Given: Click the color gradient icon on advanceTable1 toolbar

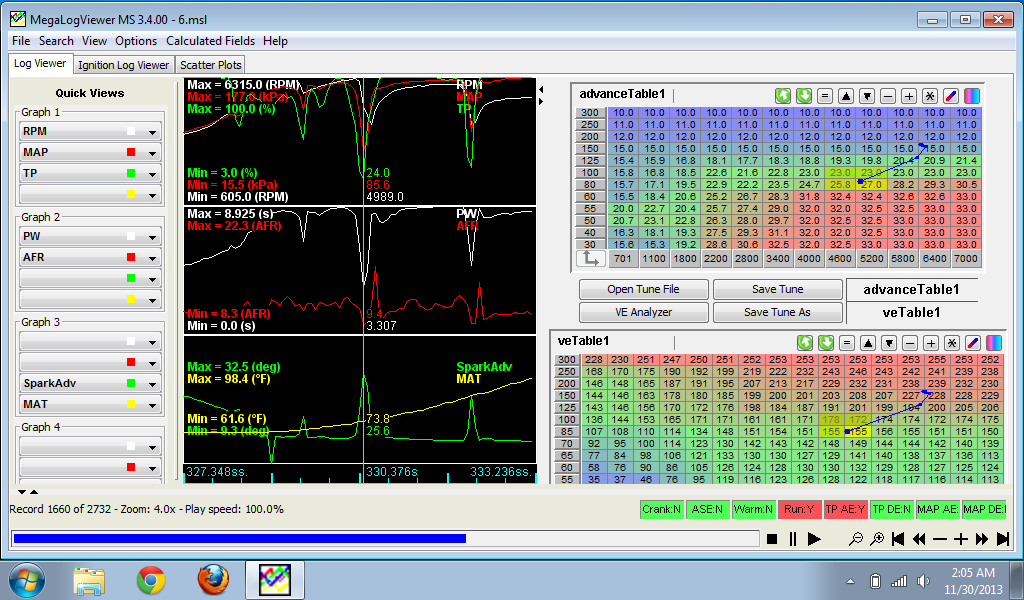Looking at the screenshot, I should point(971,96).
